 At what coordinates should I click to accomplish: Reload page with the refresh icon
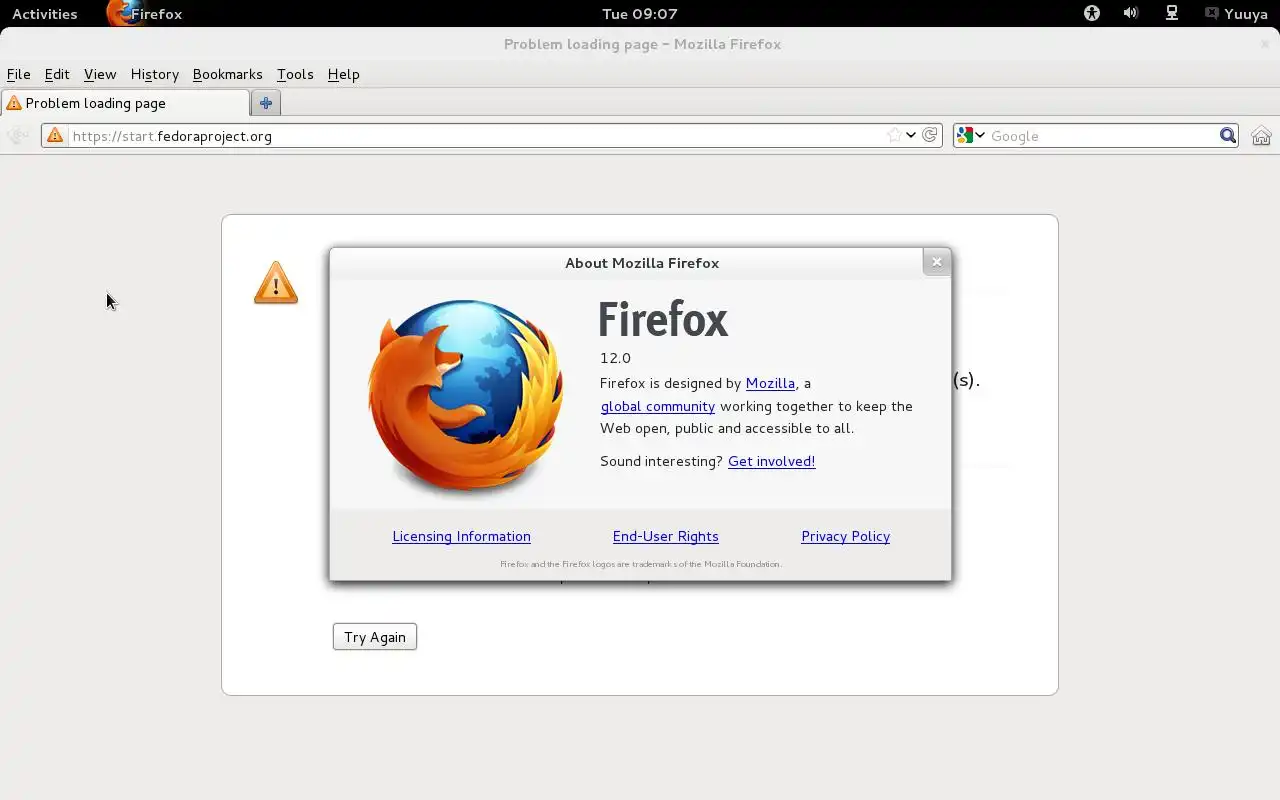[930, 135]
